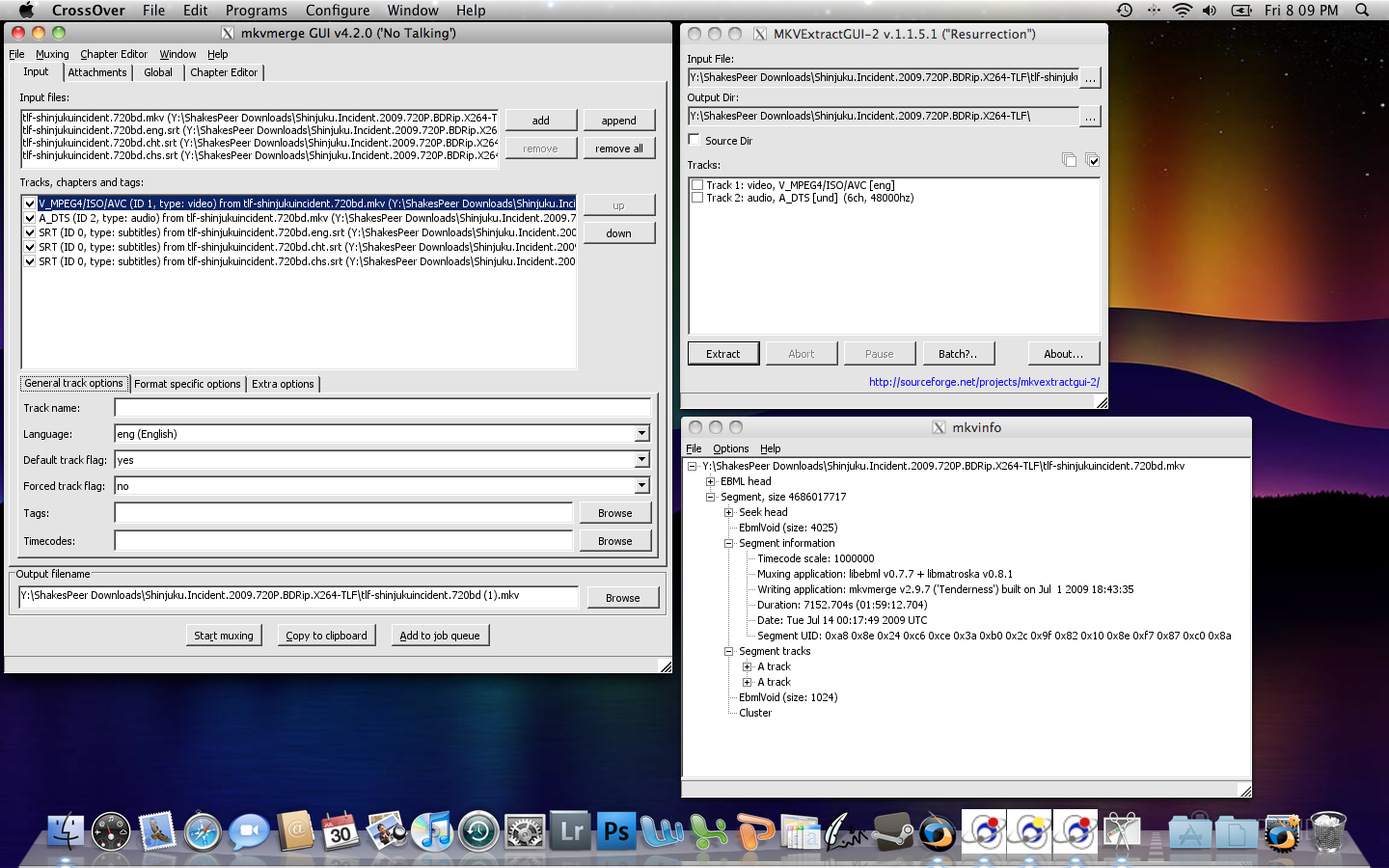Click the Start muxing button
Screen dimensions: 1389x868
[x=224, y=636]
